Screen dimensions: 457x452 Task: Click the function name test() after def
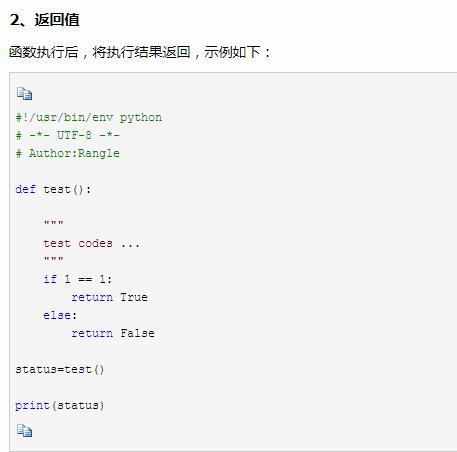coord(67,189)
